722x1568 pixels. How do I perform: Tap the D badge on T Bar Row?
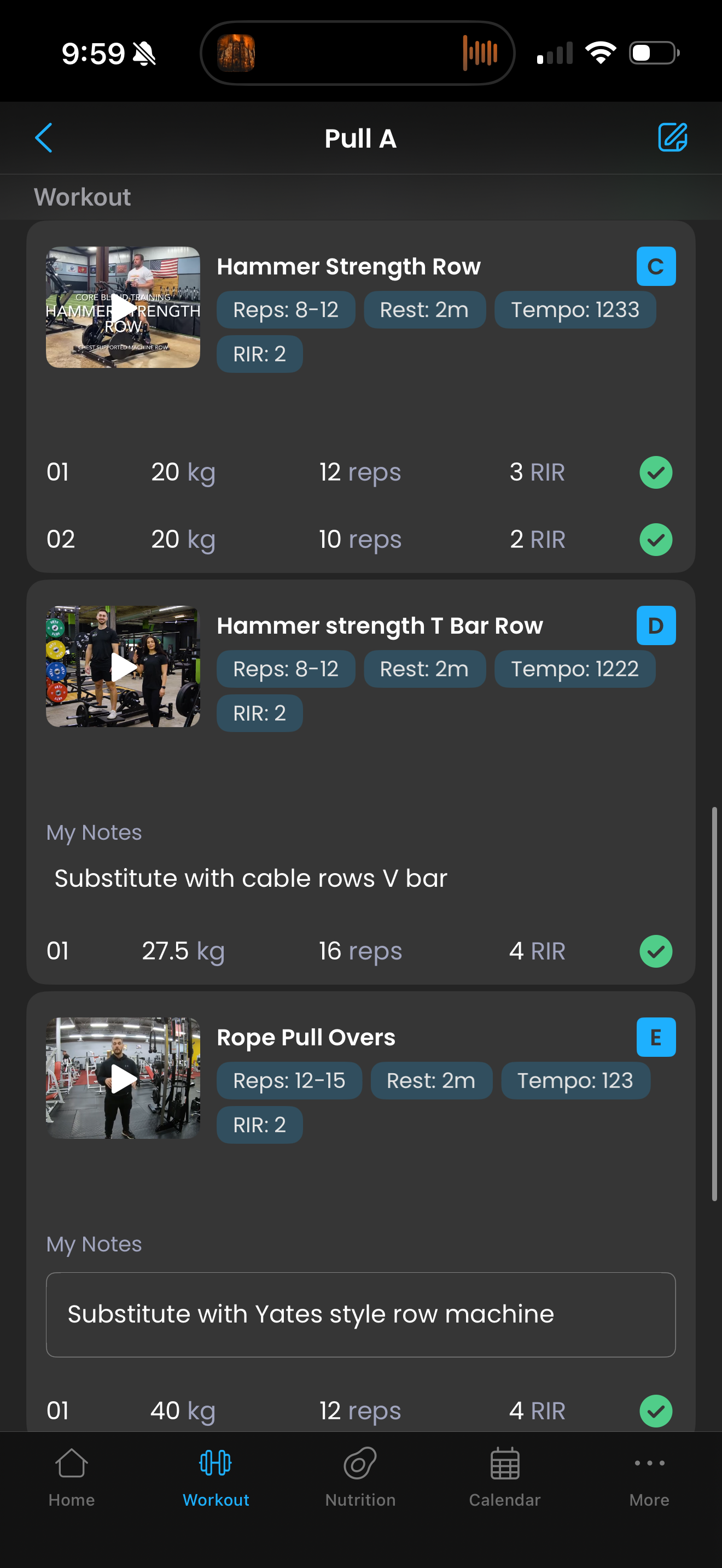tap(656, 626)
